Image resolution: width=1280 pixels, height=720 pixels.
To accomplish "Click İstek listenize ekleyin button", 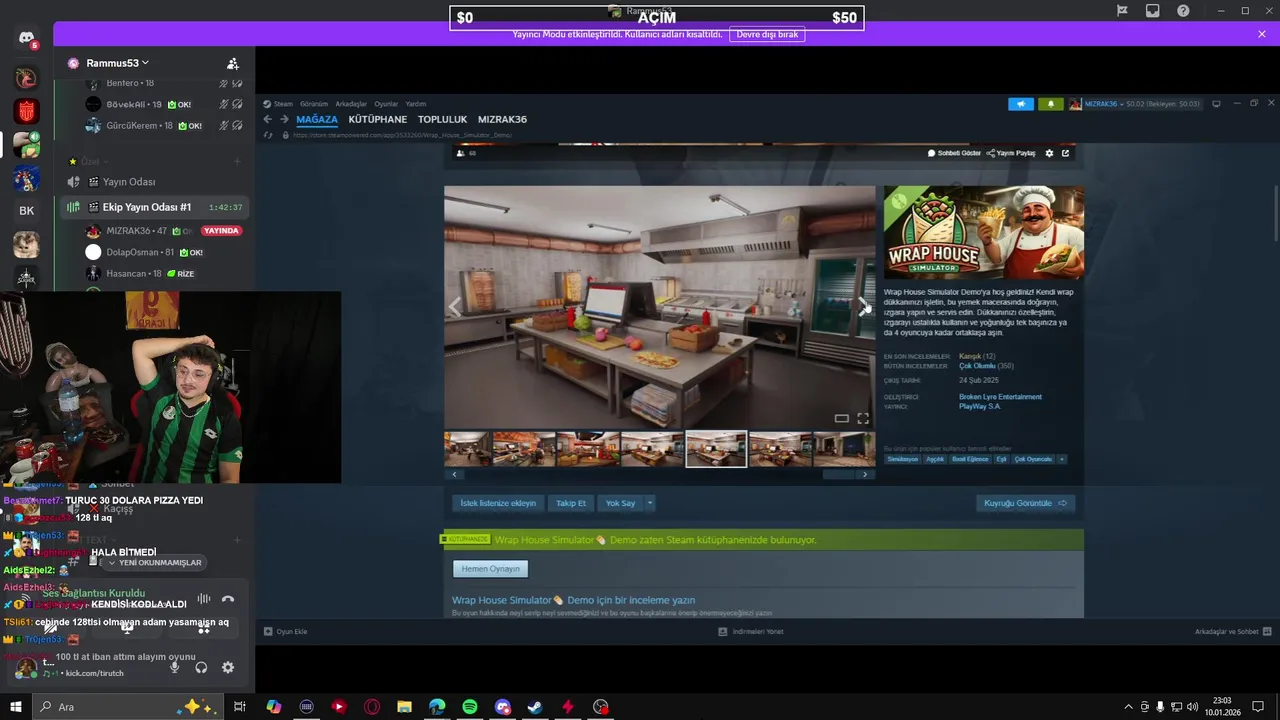I will (498, 503).
